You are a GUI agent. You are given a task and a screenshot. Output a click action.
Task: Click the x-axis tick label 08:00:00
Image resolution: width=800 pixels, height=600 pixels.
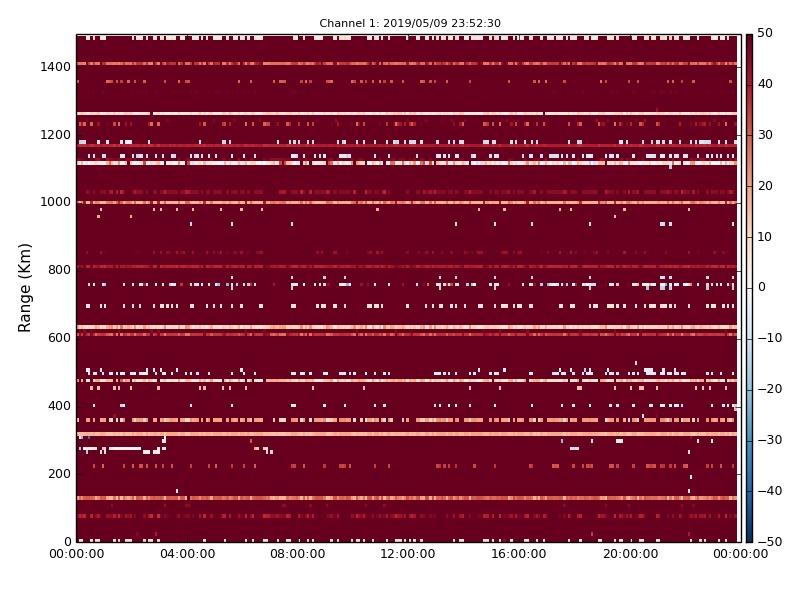[297, 554]
